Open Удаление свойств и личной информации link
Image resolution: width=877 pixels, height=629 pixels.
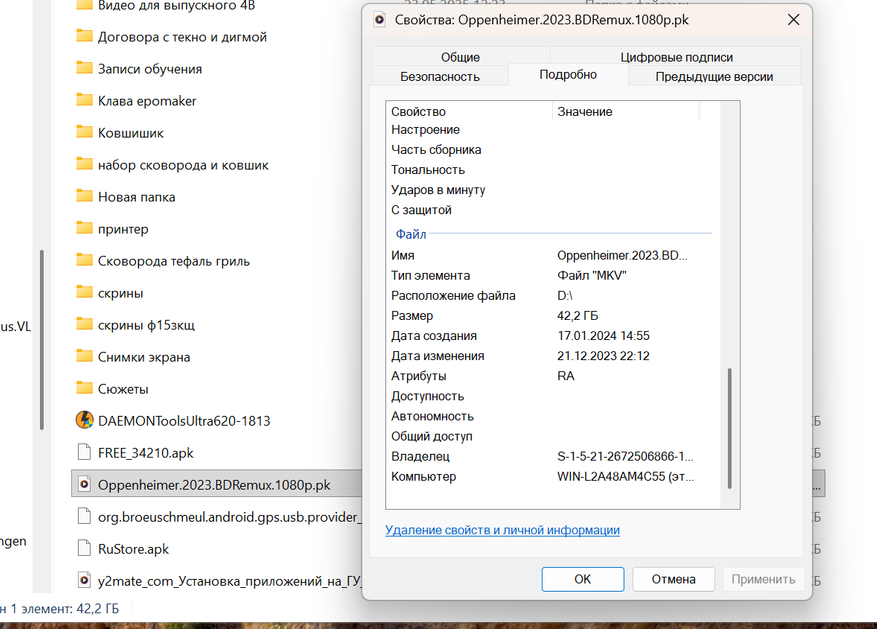click(x=502, y=530)
